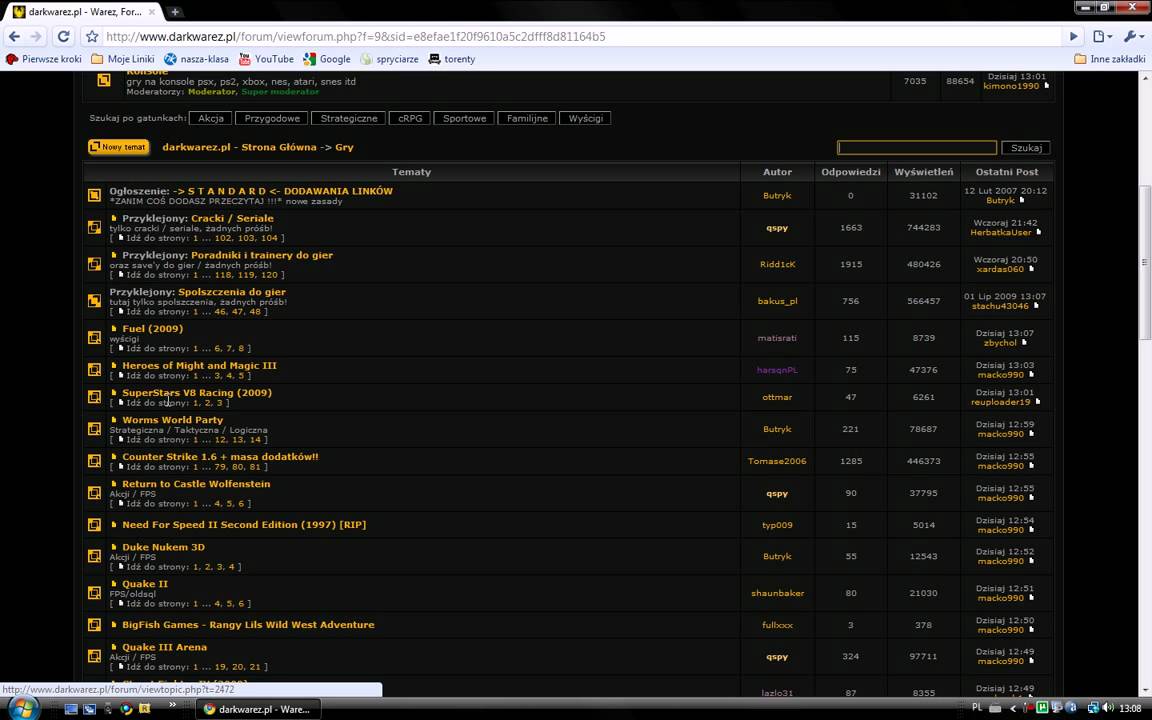Open the Google bookmark
1152x720 pixels.
(327, 59)
